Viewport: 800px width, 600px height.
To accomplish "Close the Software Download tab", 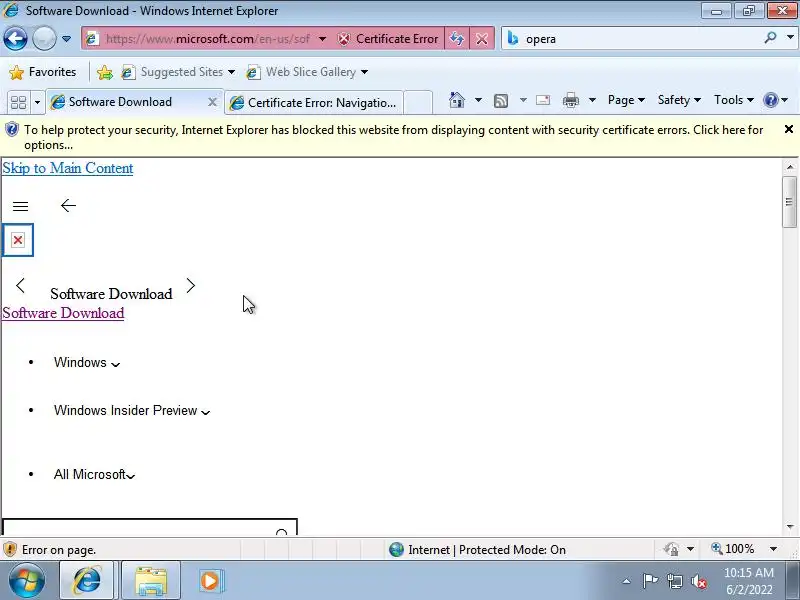I will click(212, 103).
